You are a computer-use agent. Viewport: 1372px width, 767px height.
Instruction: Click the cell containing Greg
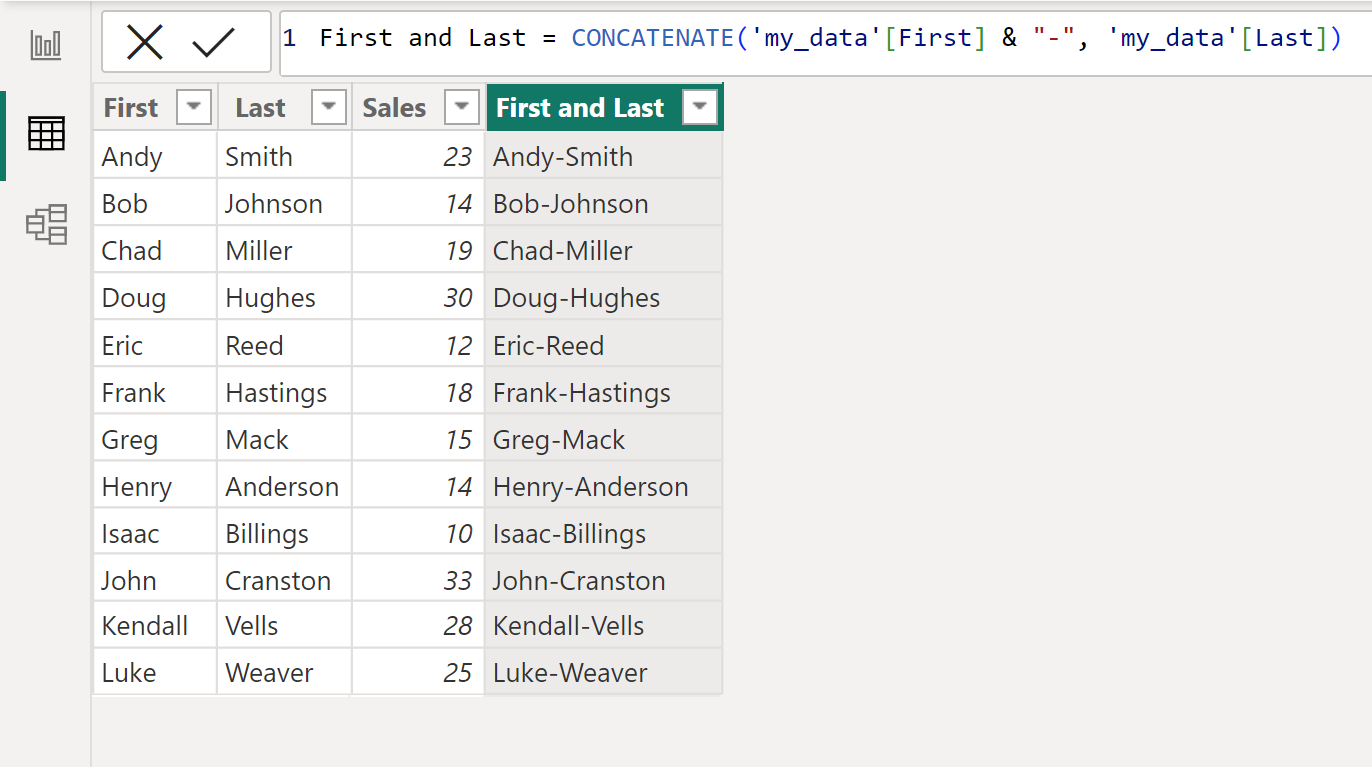pos(155,439)
